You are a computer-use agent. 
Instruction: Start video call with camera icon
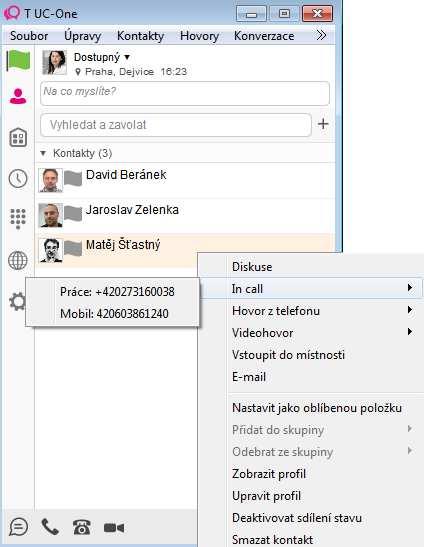(x=114, y=527)
